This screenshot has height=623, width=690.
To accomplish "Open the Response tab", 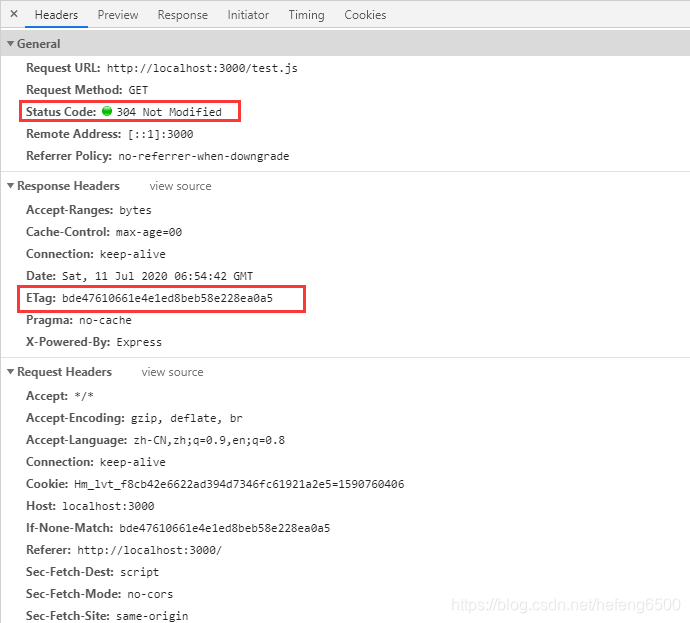I will point(183,15).
